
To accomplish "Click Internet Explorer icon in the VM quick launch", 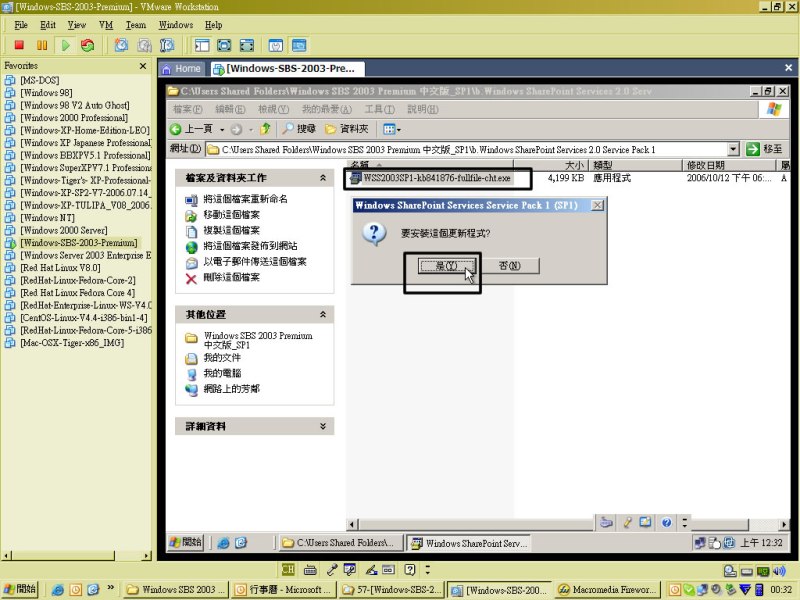I will (x=223, y=543).
